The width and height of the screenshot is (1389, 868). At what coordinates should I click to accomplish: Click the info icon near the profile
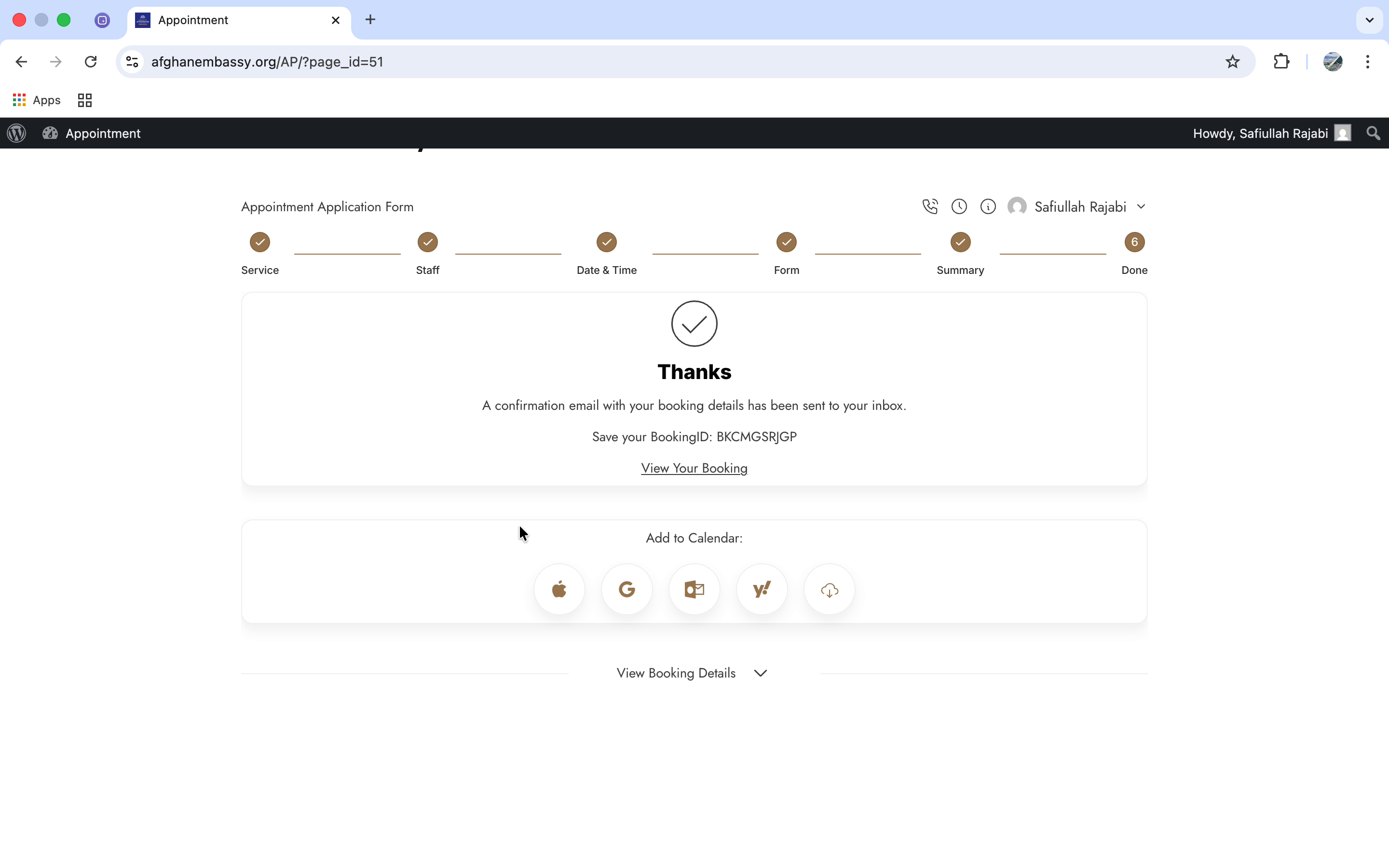[x=988, y=206]
